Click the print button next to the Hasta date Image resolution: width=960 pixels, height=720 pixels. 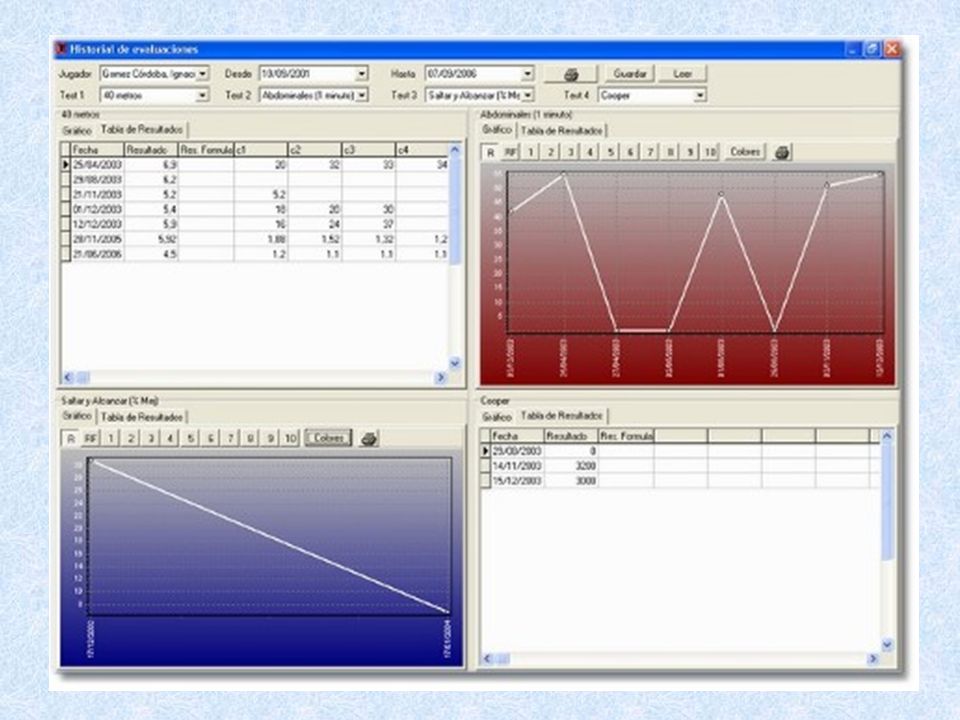click(571, 74)
